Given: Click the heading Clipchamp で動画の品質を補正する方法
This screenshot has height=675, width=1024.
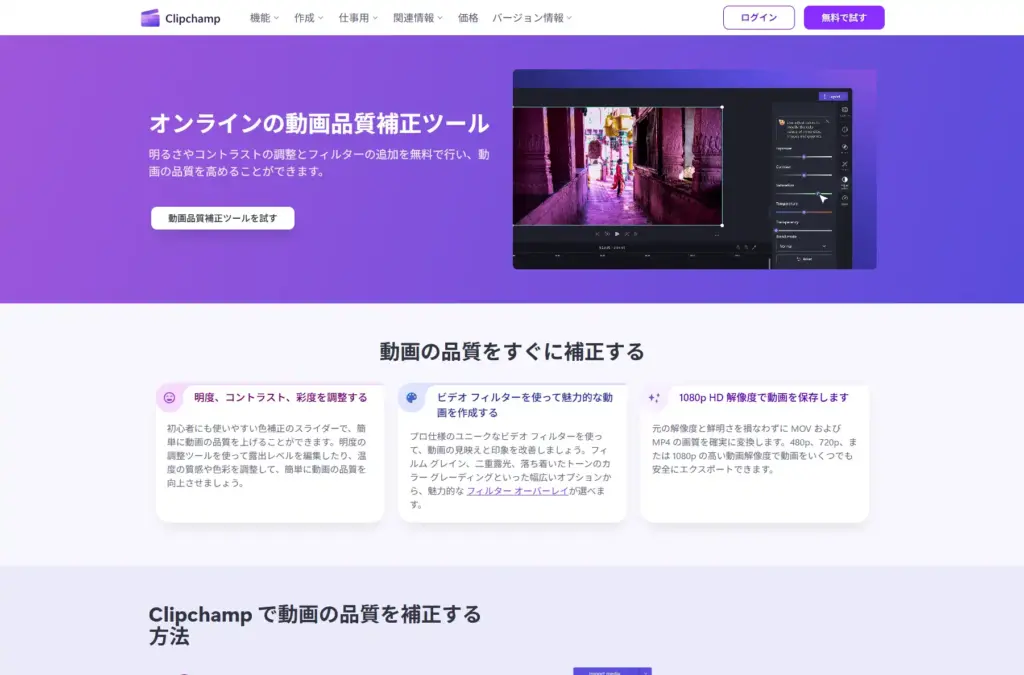Looking at the screenshot, I should (x=315, y=625).
